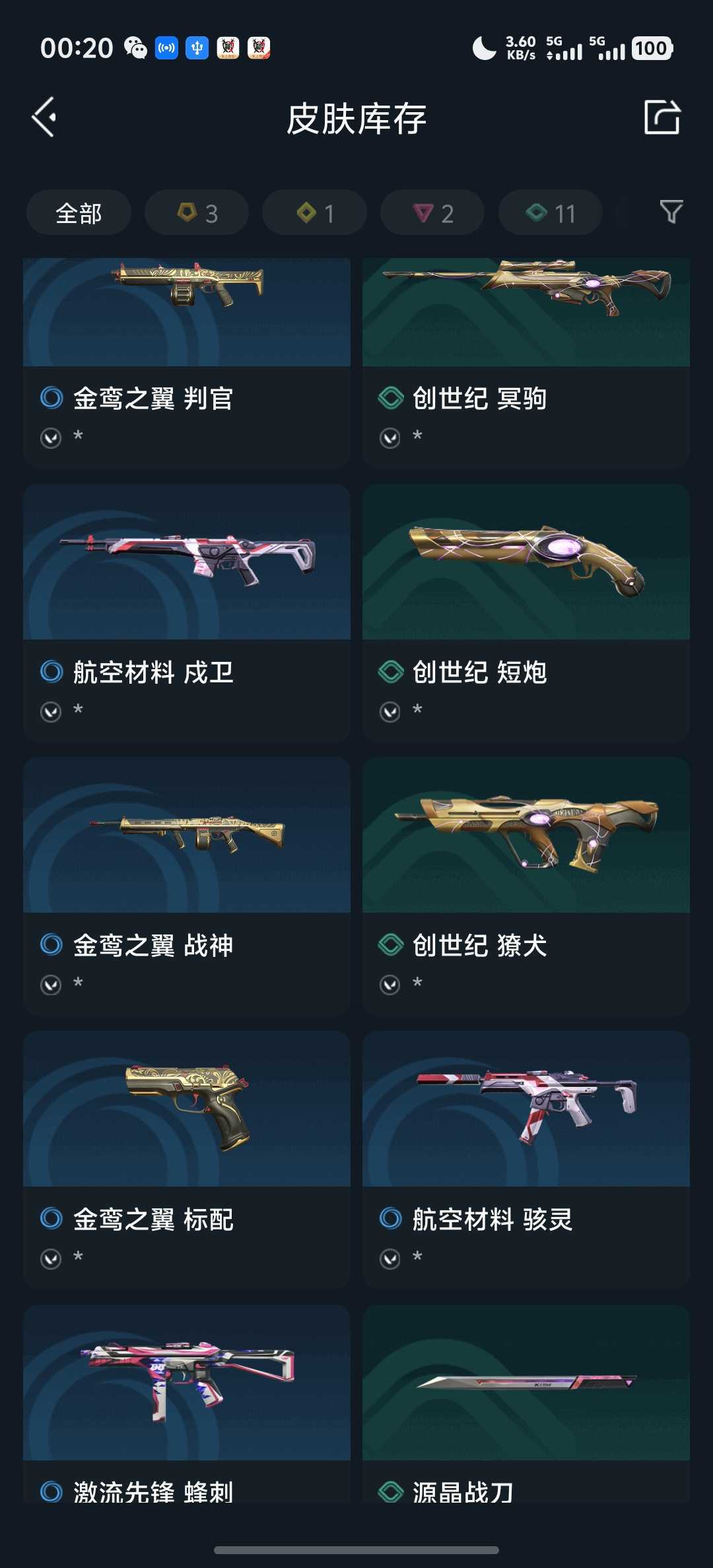Open the 源晶战刀 knife thumbnail
713x1568 pixels.
[526, 1383]
